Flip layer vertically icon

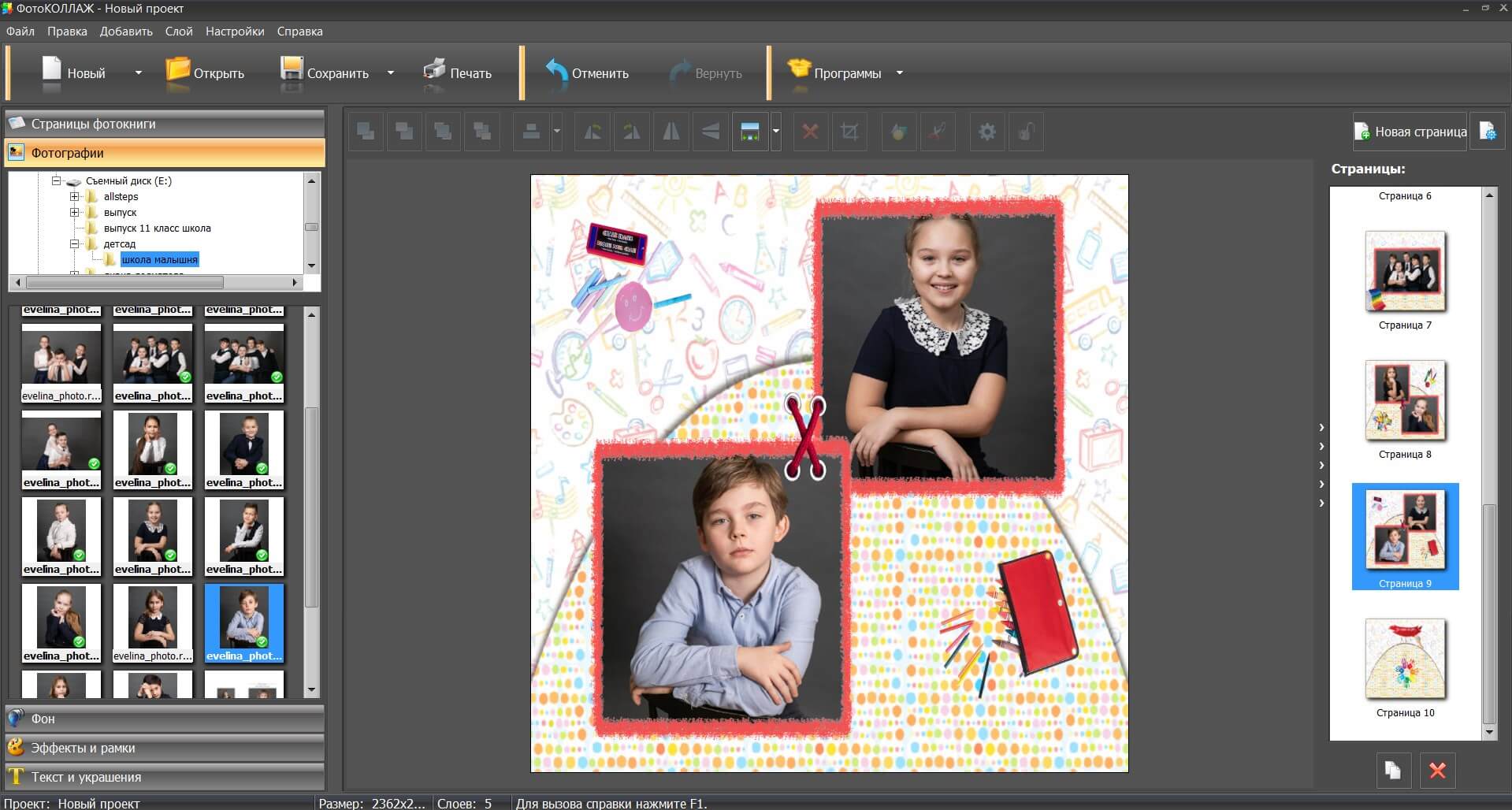click(x=710, y=132)
